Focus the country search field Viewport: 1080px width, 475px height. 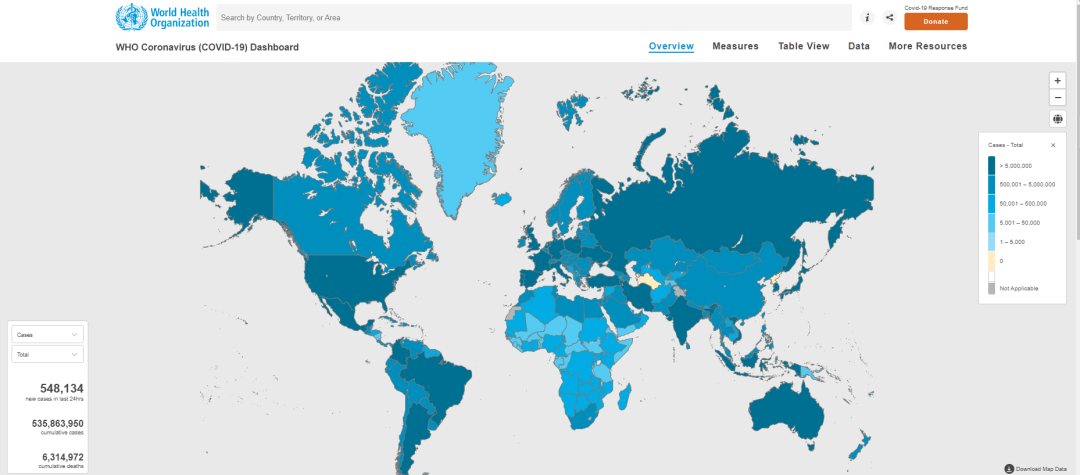[x=534, y=17]
